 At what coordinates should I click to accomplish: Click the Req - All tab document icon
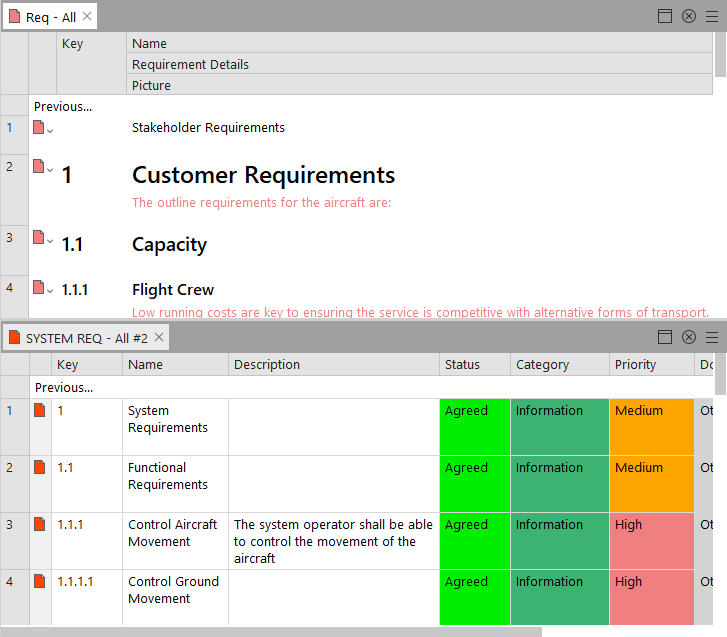(15, 16)
